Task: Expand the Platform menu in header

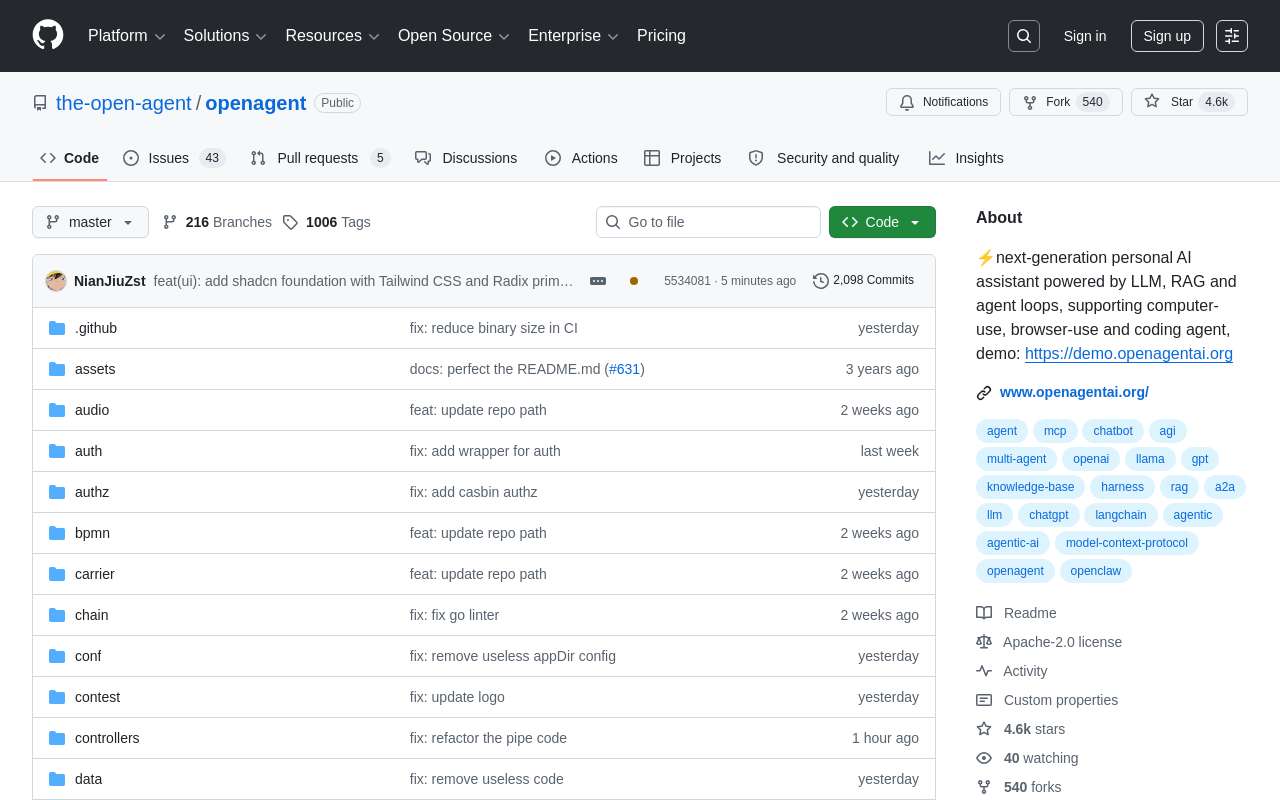Action: 126,36
